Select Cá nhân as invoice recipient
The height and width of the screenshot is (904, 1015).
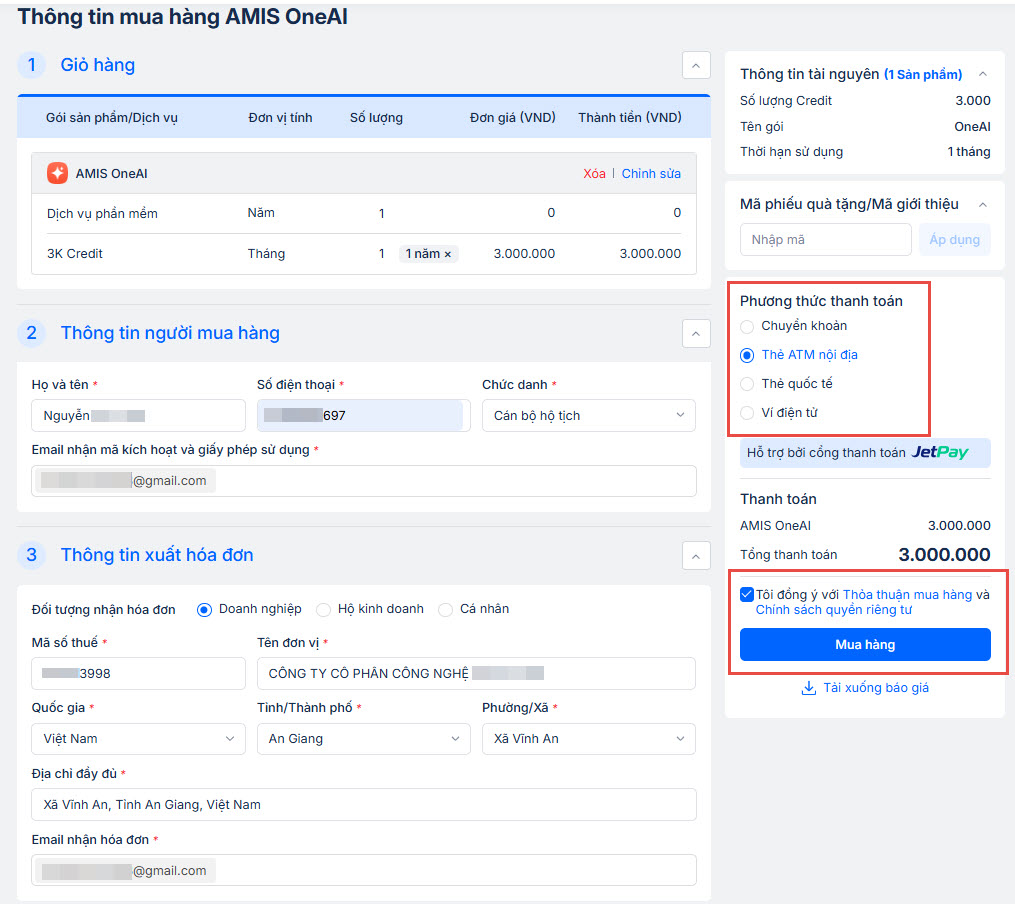tap(446, 609)
